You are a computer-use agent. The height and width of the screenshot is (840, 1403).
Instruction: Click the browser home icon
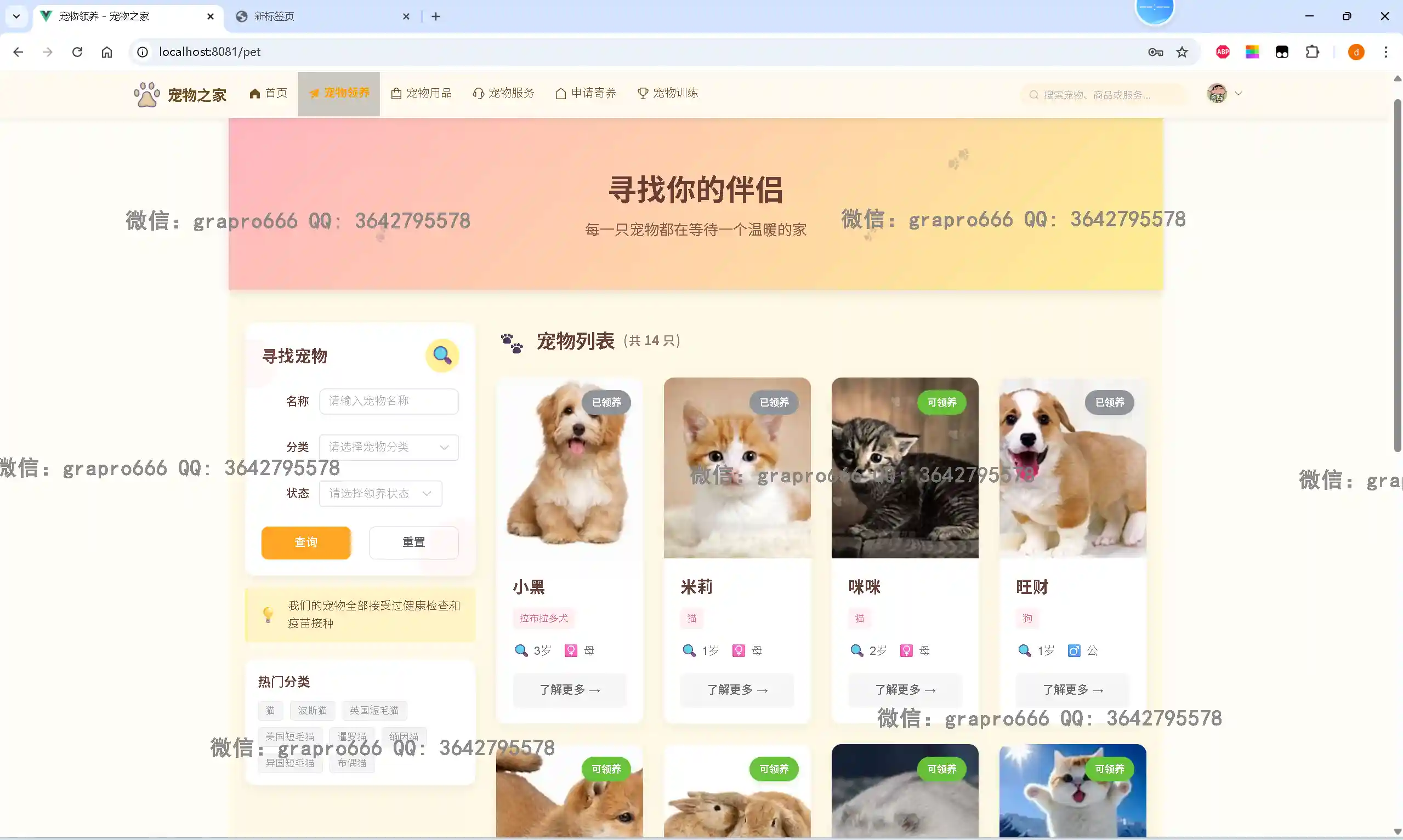point(106,52)
